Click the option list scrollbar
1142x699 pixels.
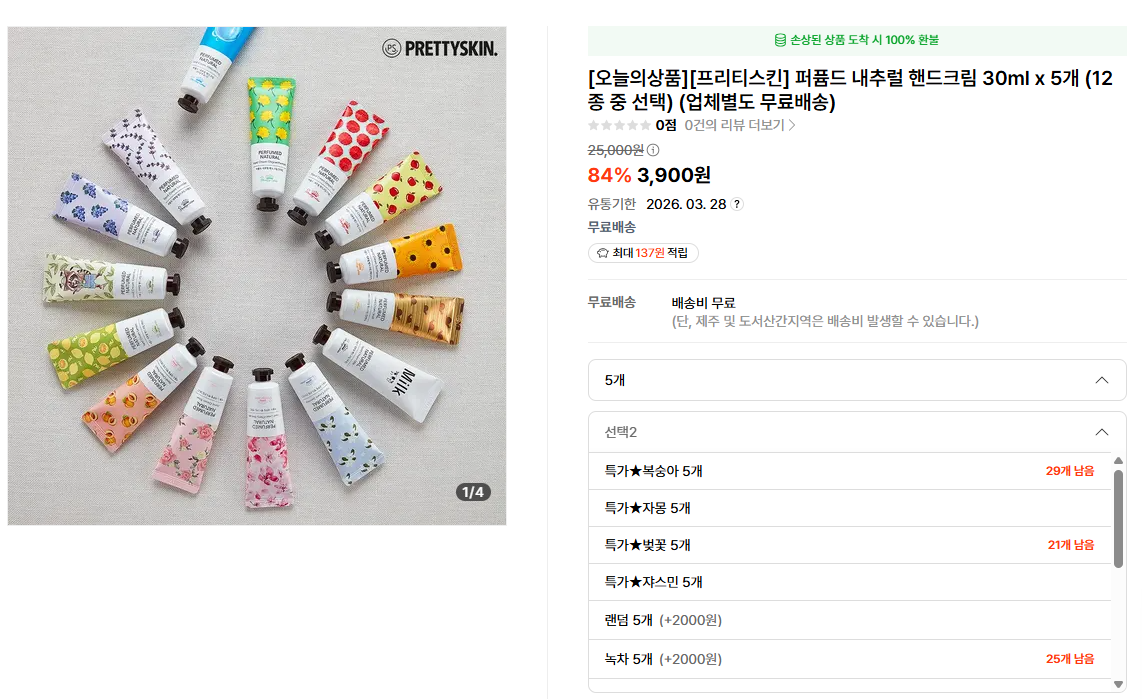pyautogui.click(x=1118, y=519)
